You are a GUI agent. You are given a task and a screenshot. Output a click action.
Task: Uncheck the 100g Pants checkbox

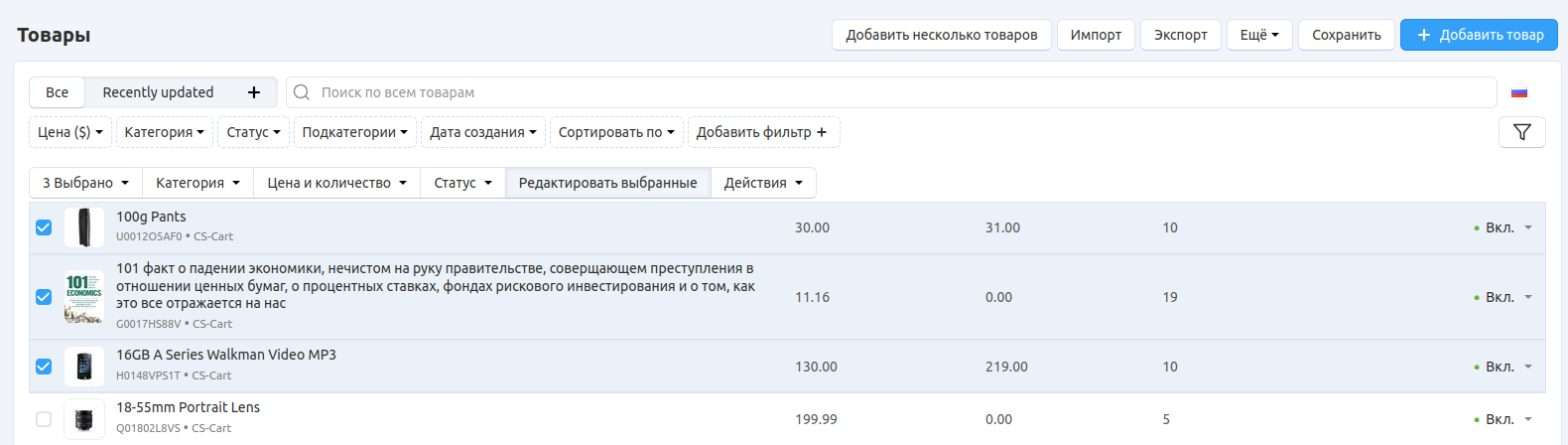[44, 227]
